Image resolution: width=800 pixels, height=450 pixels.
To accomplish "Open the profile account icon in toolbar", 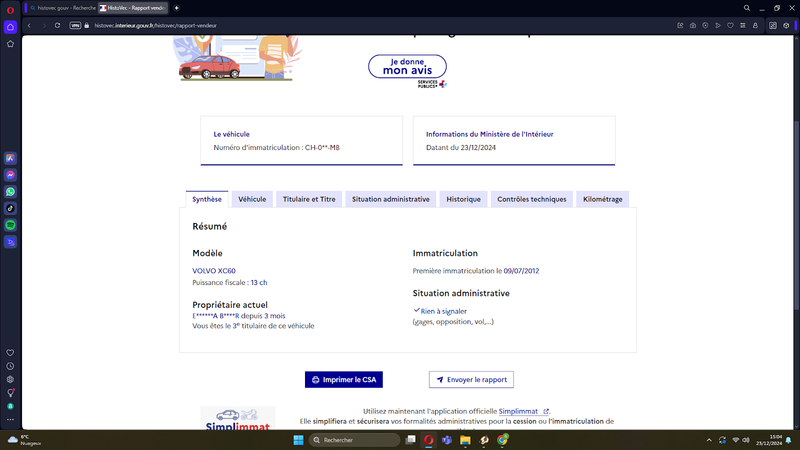I will [756, 26].
